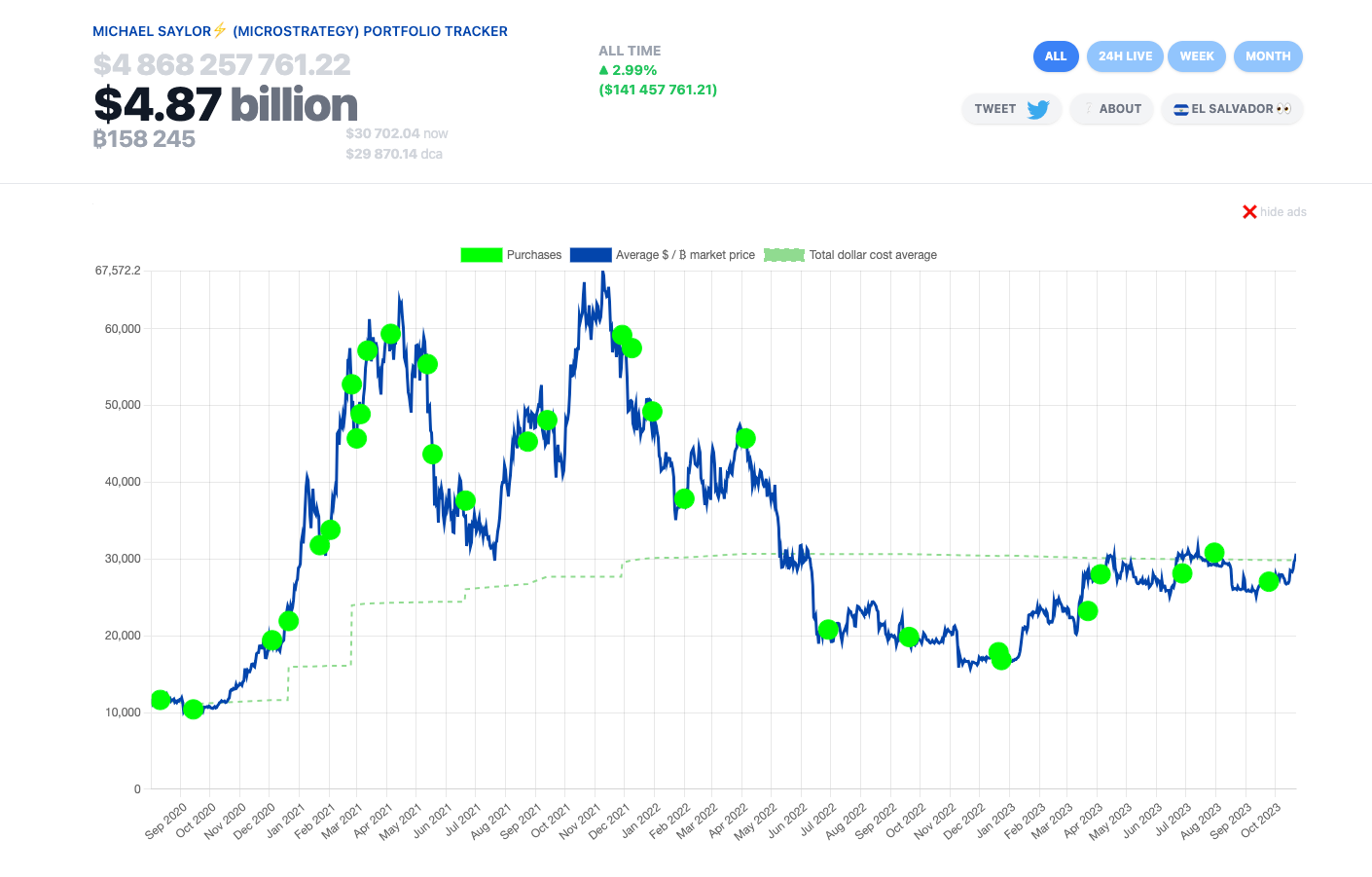The image size is (1372, 877).
Task: Click the Oct 2023 x-axis label
Action: [x=1262, y=821]
